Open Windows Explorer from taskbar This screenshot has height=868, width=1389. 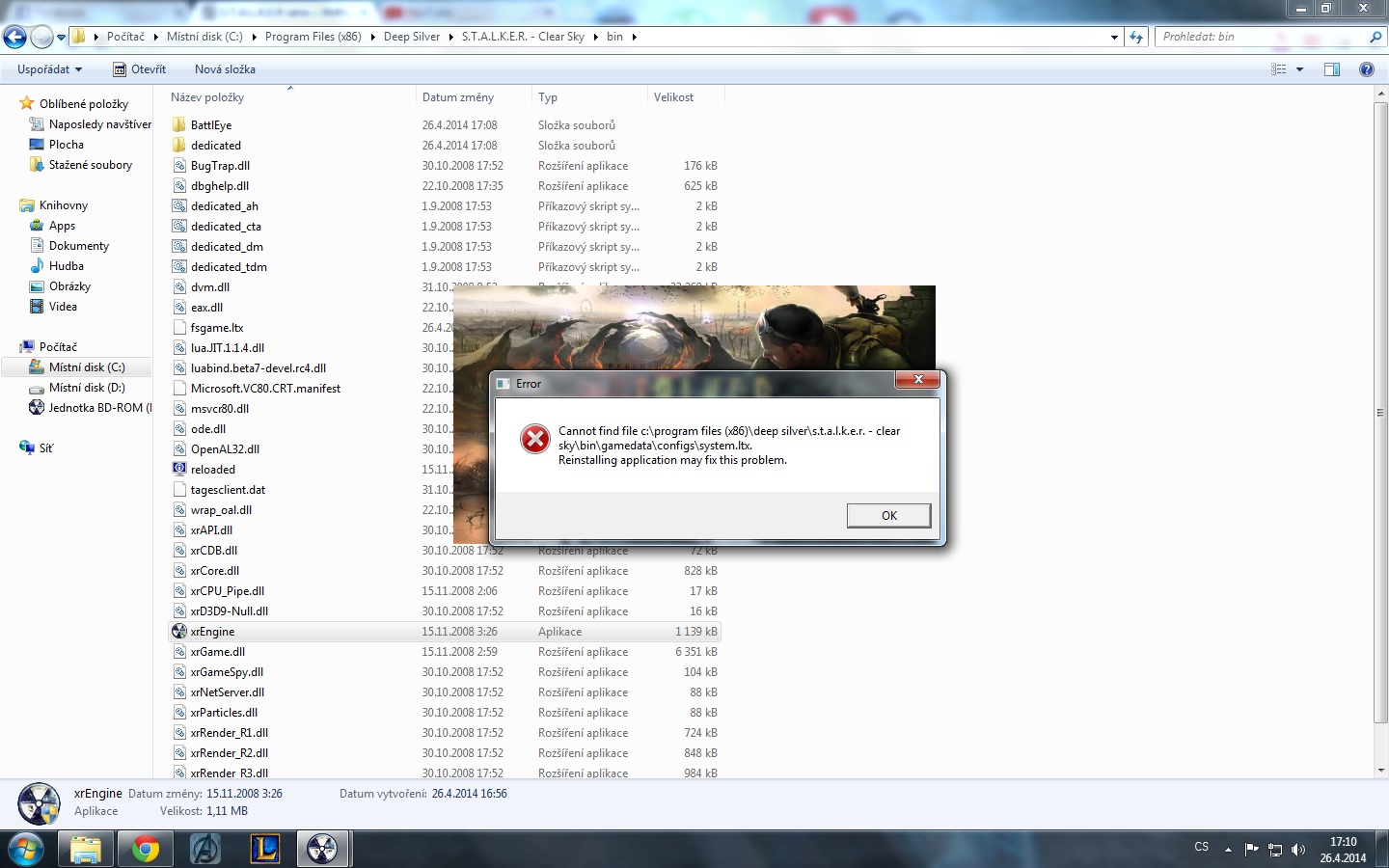[86, 849]
